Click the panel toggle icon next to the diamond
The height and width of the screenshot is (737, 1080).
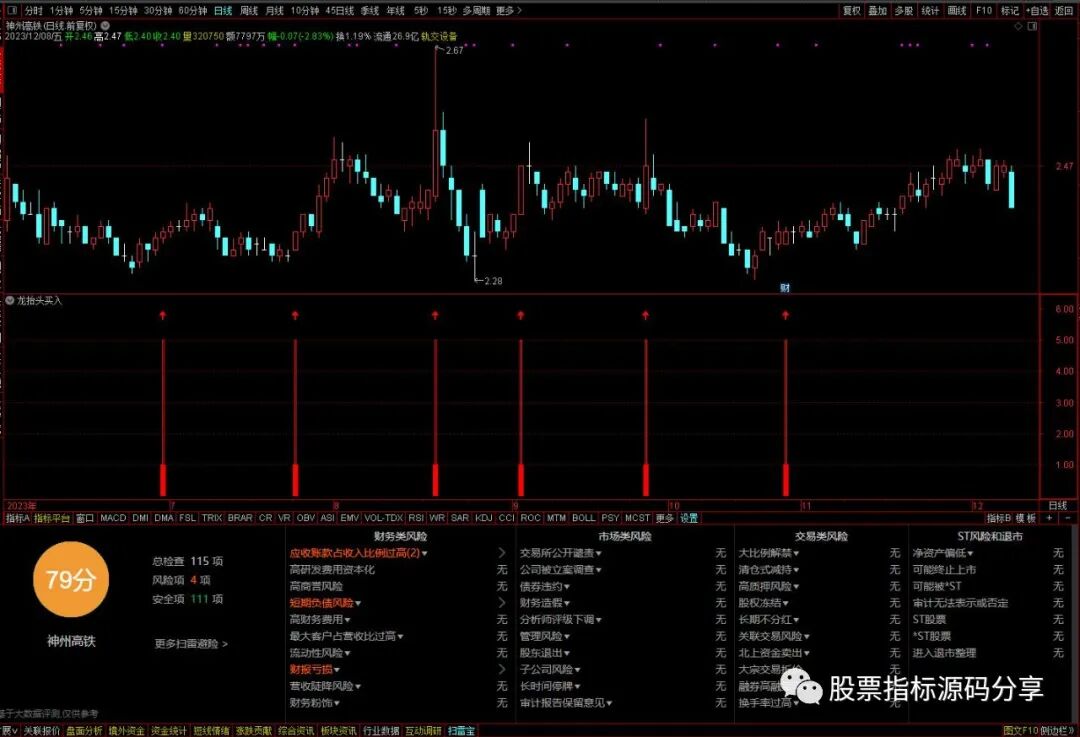pyautogui.click(x=1032, y=25)
